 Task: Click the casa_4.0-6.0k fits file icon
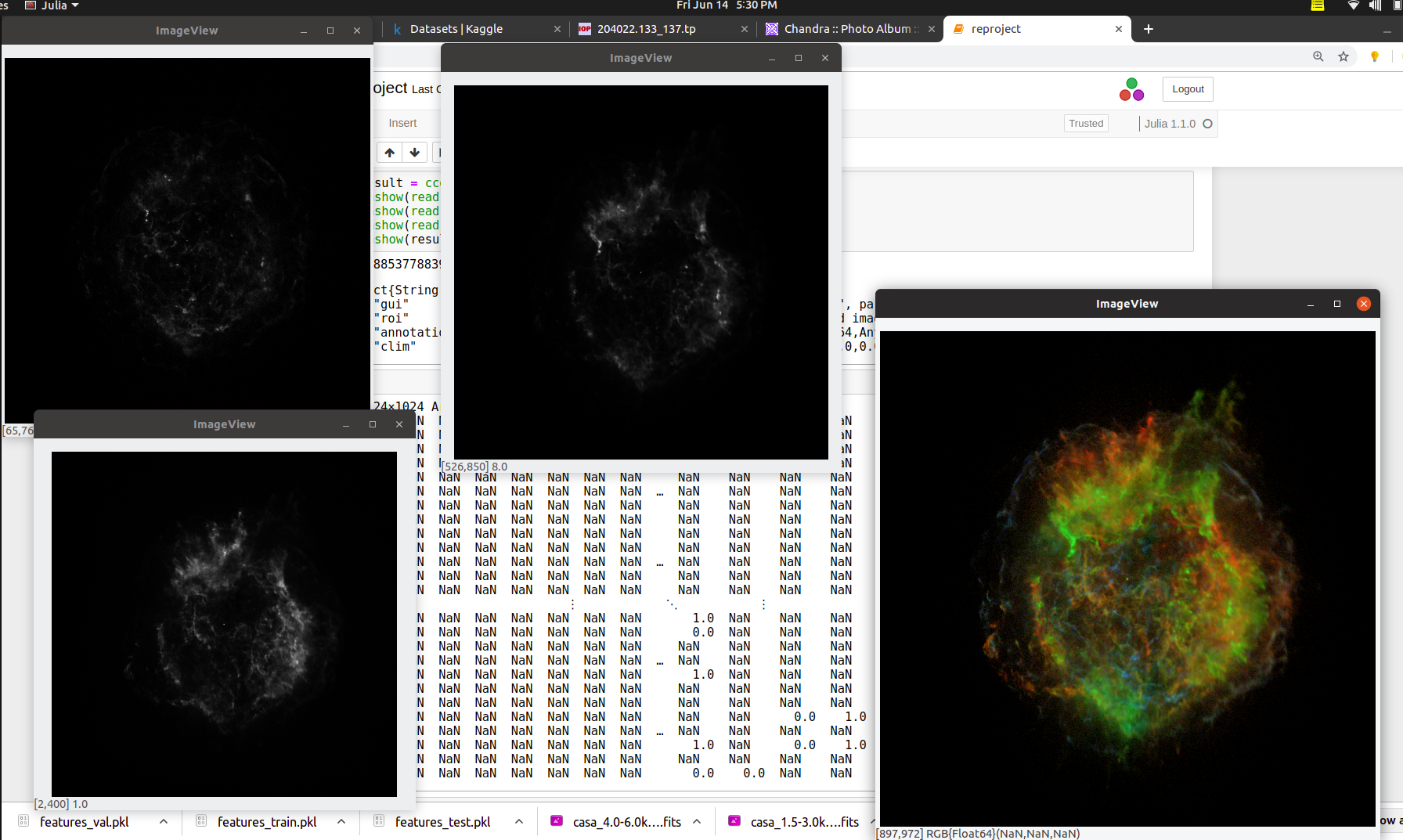click(557, 820)
